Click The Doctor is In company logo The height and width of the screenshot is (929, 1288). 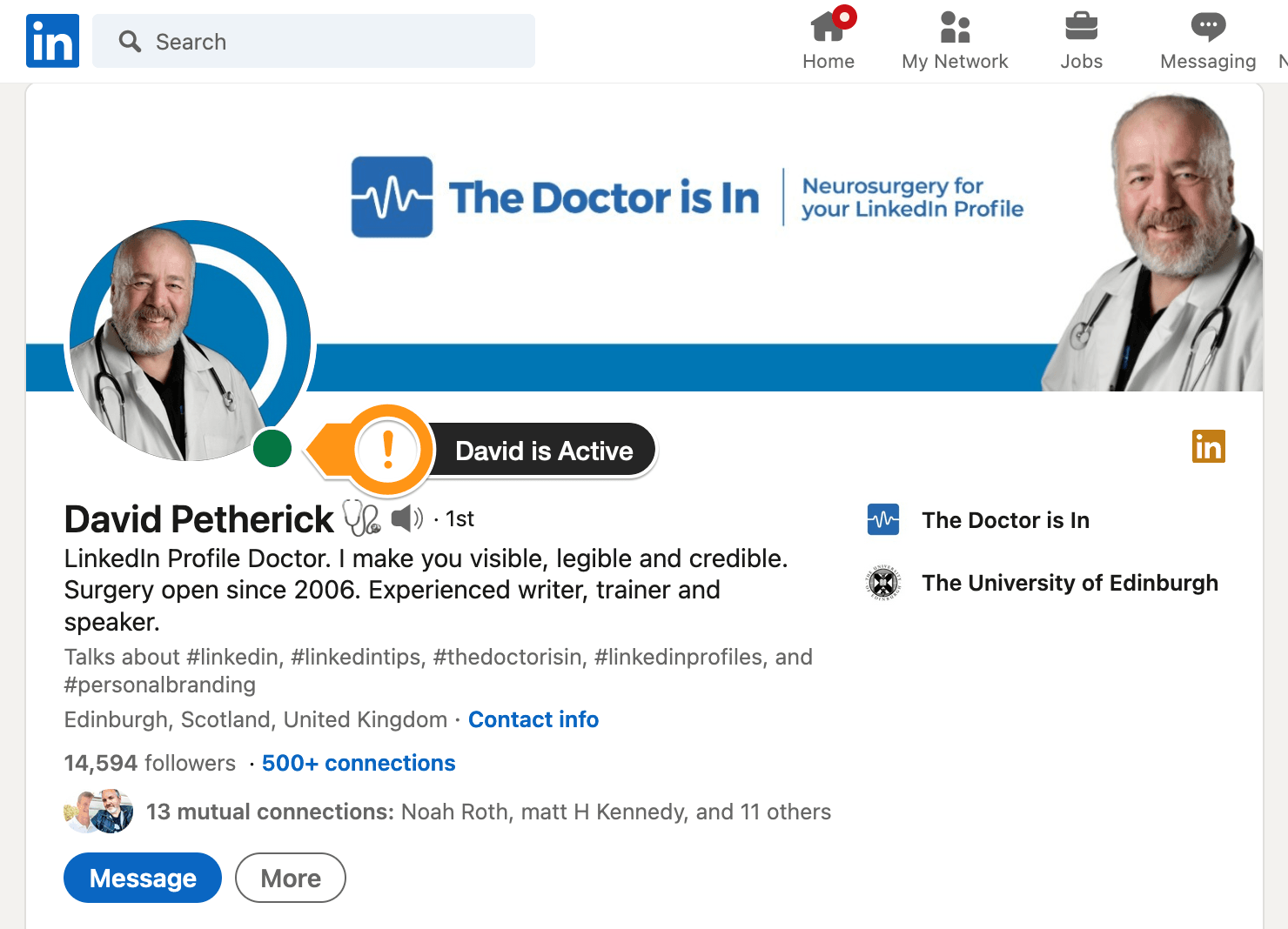[x=883, y=519]
